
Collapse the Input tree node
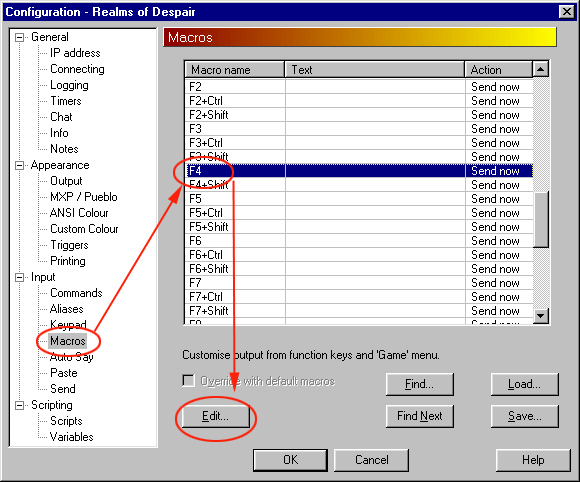click(19, 277)
